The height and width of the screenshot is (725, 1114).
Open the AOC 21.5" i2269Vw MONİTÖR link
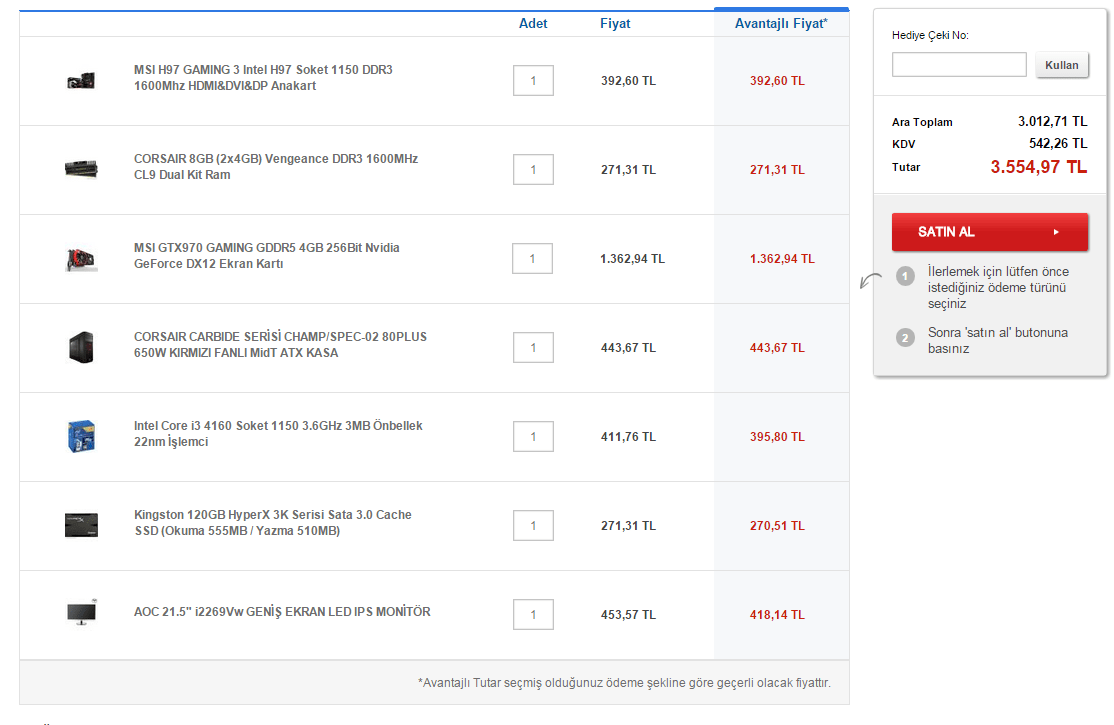coord(282,611)
